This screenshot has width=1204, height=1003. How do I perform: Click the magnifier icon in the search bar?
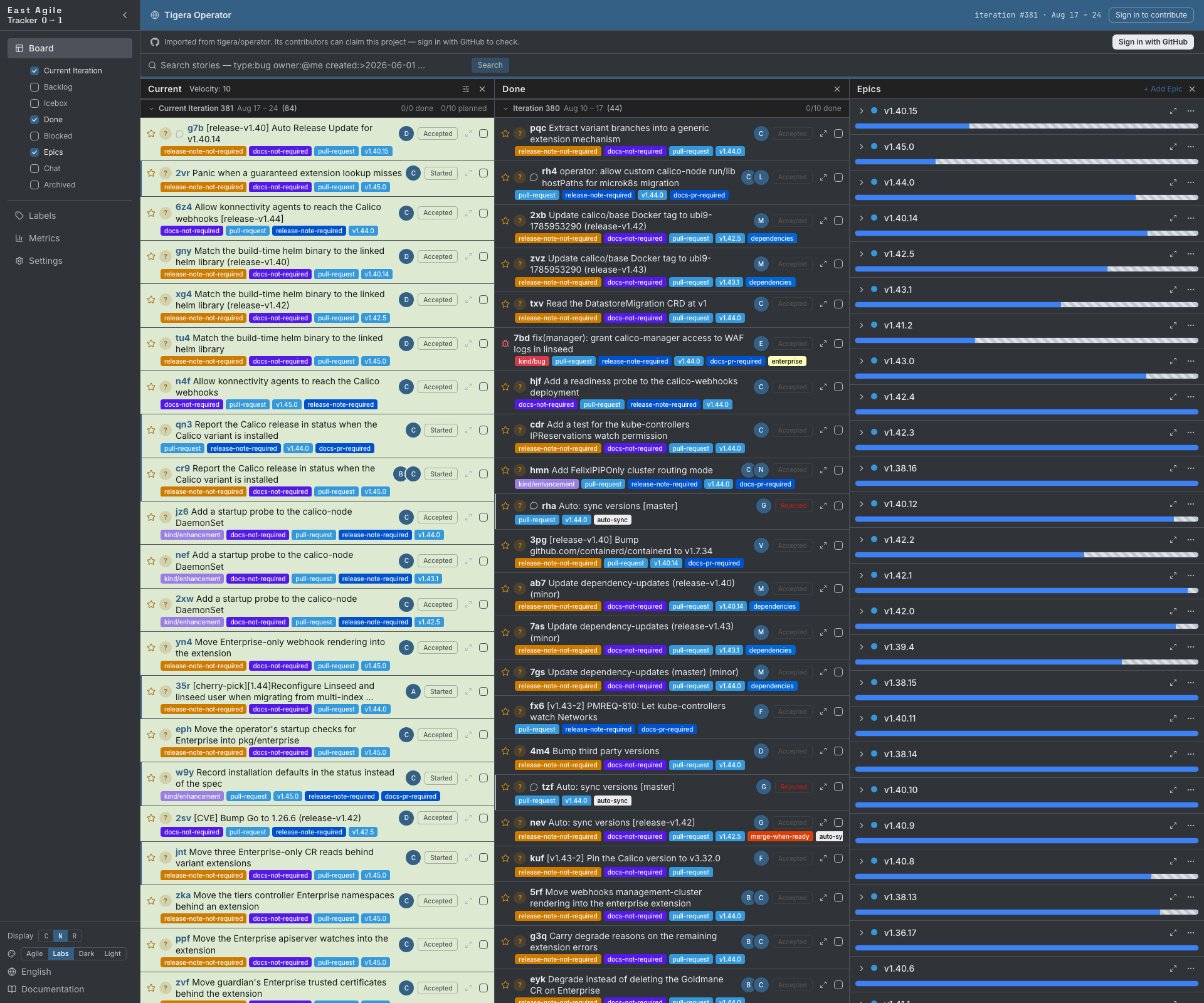click(152, 65)
